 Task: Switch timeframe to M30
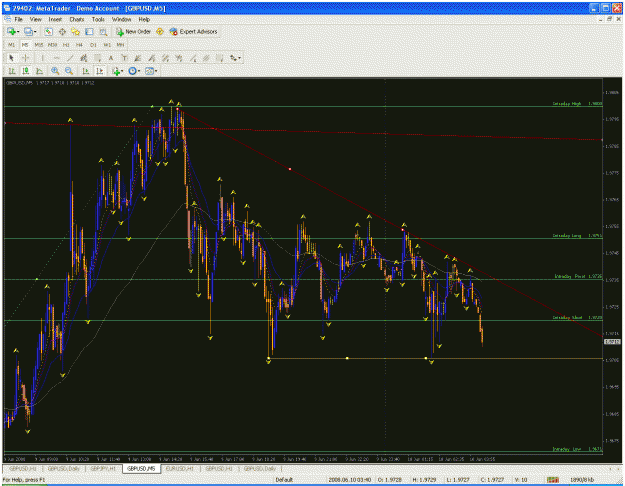tap(52, 45)
